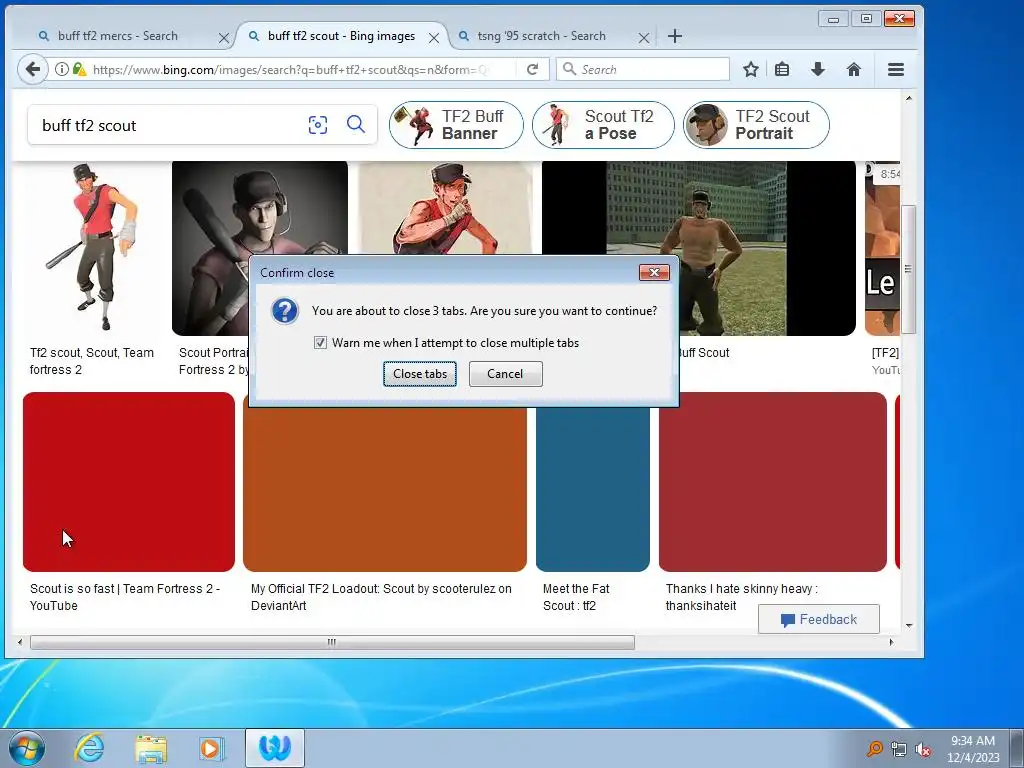Open the downloads arrow icon

click(818, 69)
